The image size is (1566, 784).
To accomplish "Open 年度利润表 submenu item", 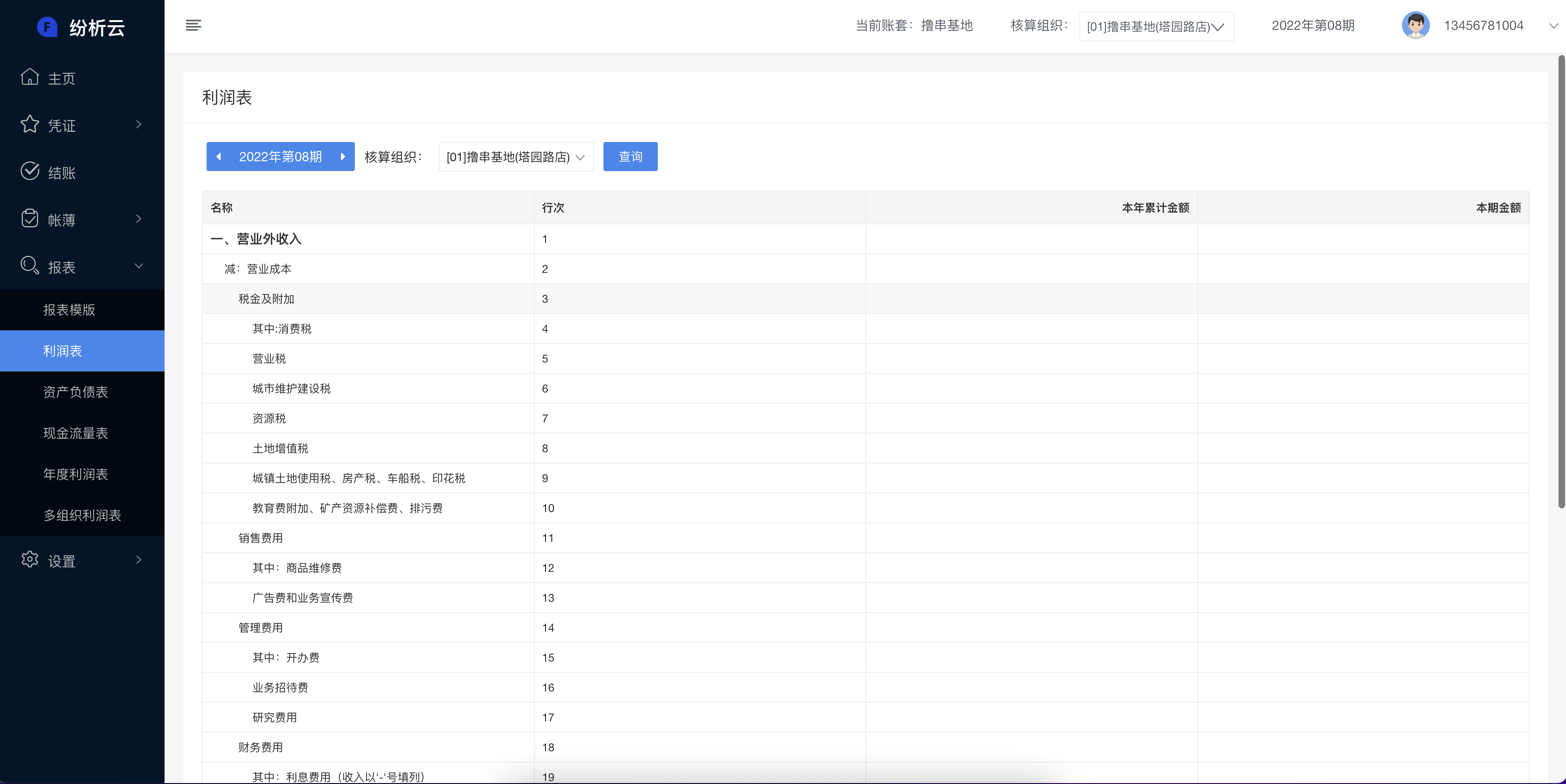I will coord(82,474).
